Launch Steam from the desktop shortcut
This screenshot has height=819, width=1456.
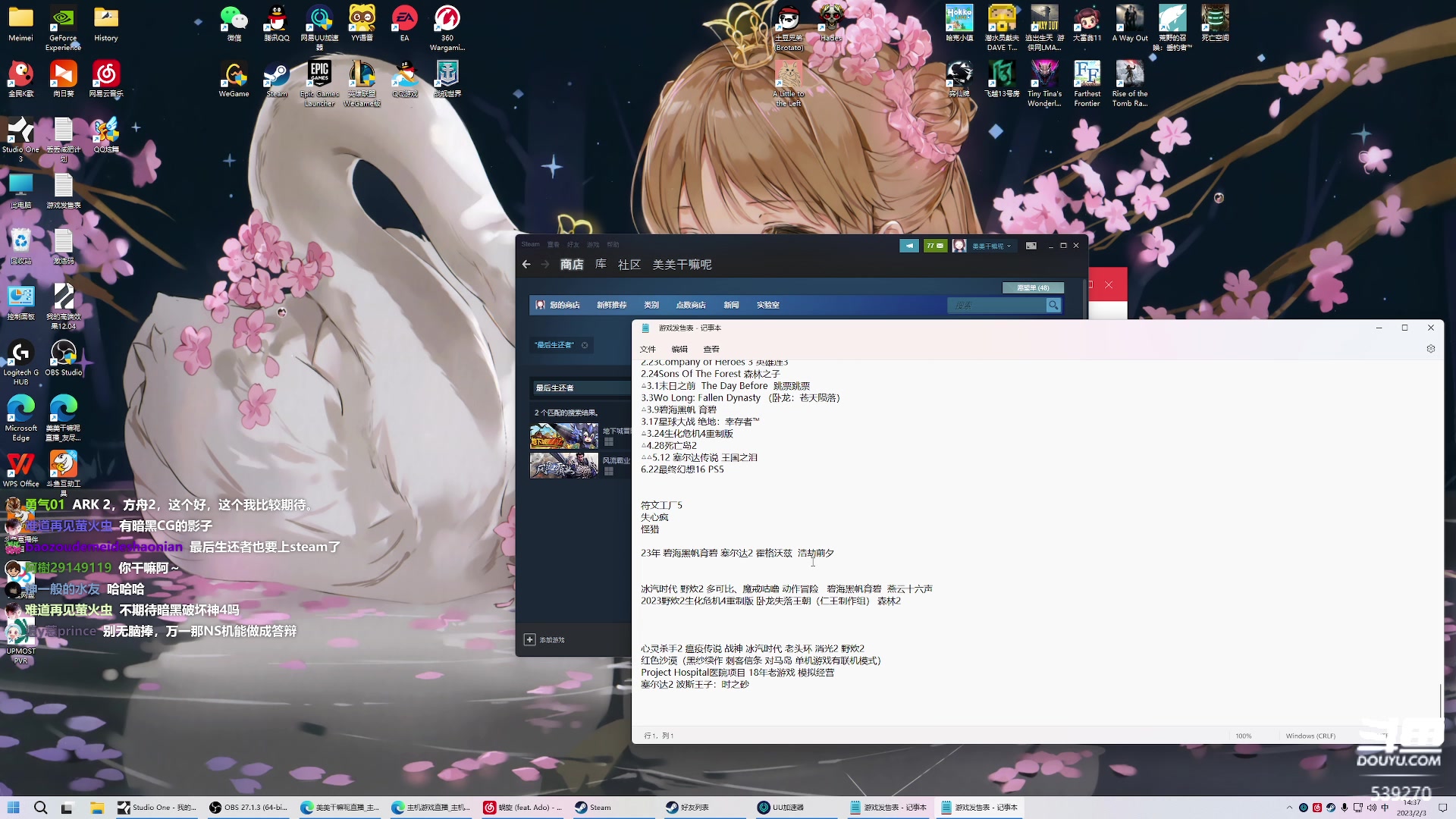pos(277,79)
